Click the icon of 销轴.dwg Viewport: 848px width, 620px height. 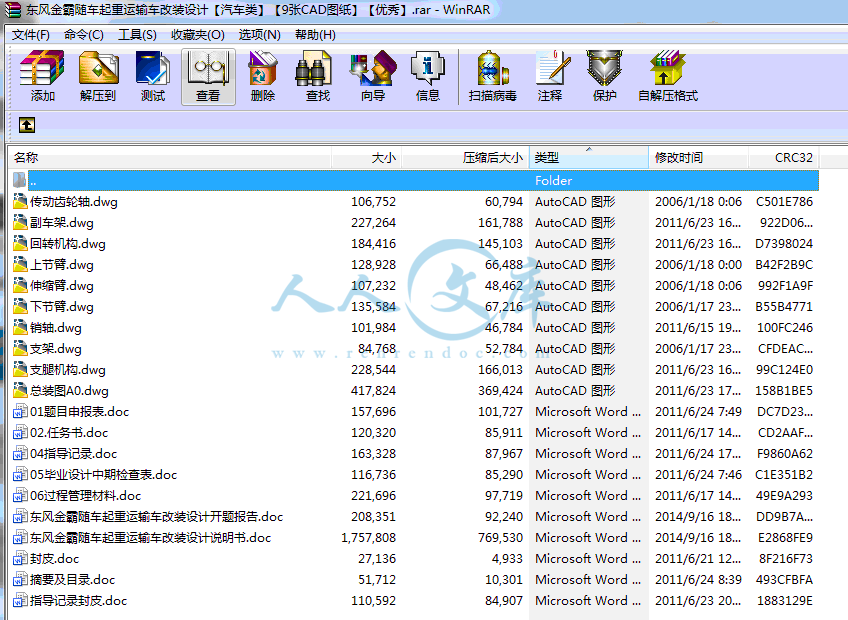20,327
